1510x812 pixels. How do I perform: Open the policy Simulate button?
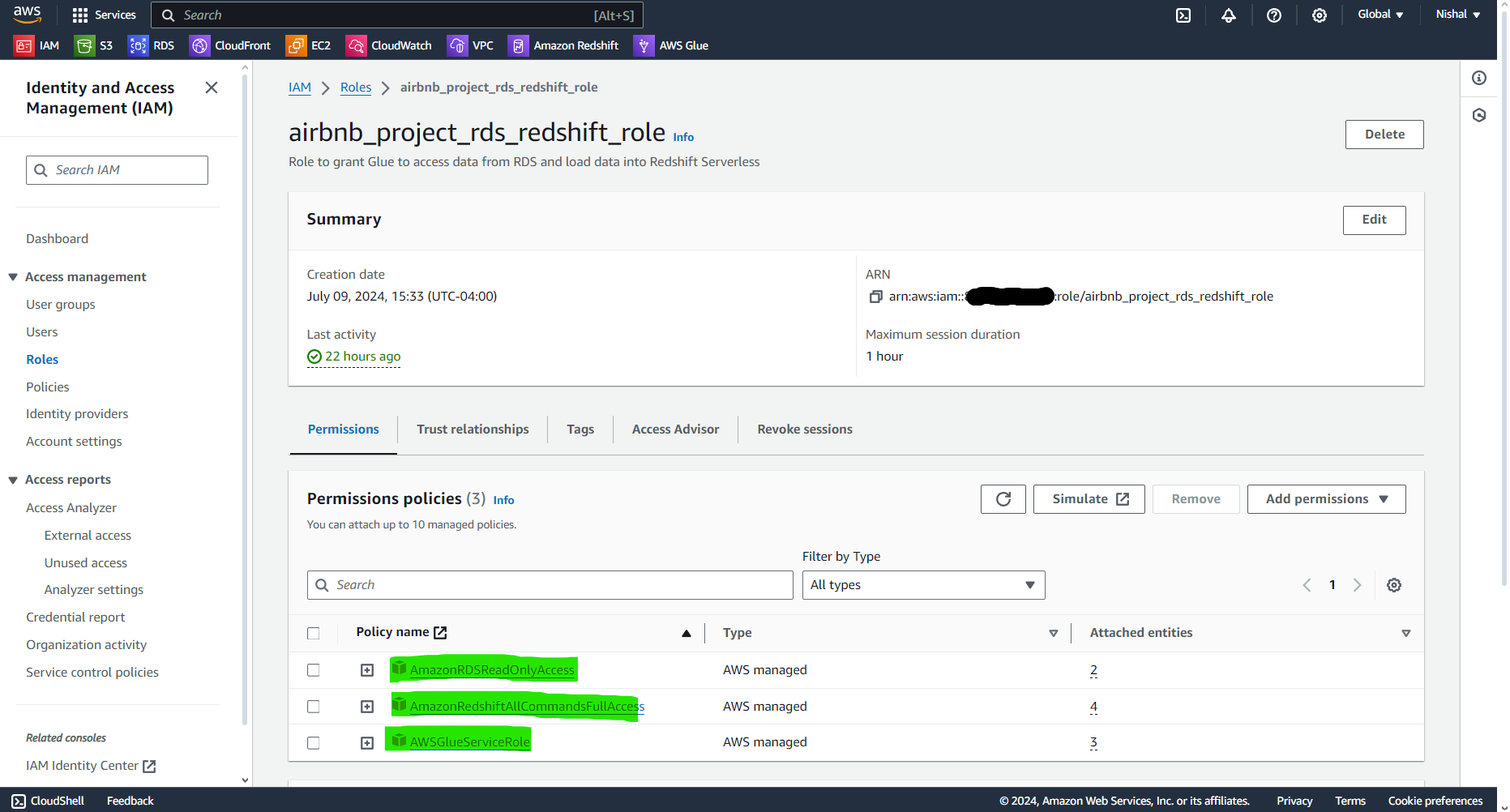click(x=1089, y=499)
